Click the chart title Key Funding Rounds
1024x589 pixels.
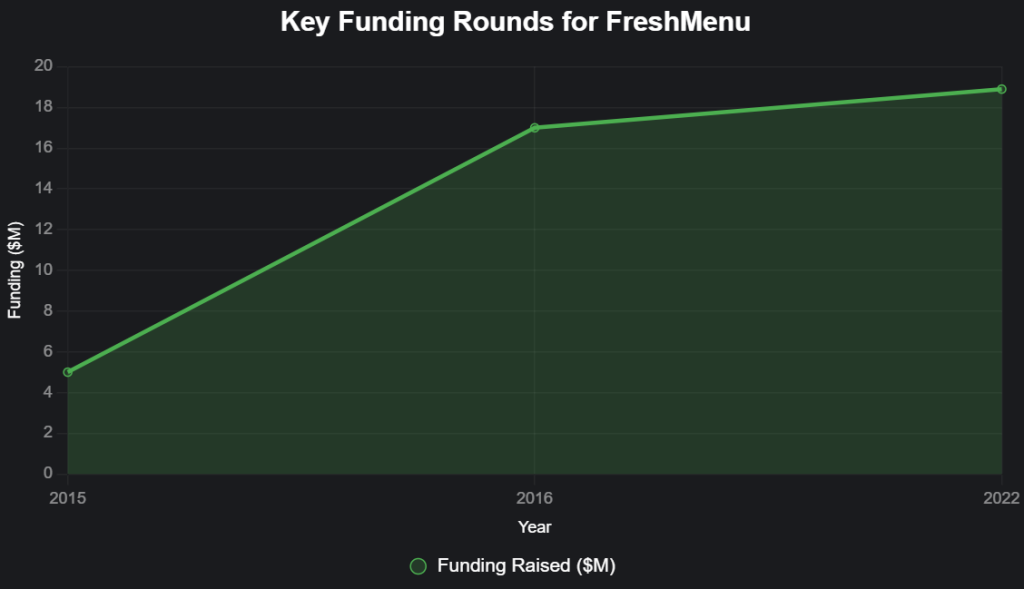click(515, 22)
